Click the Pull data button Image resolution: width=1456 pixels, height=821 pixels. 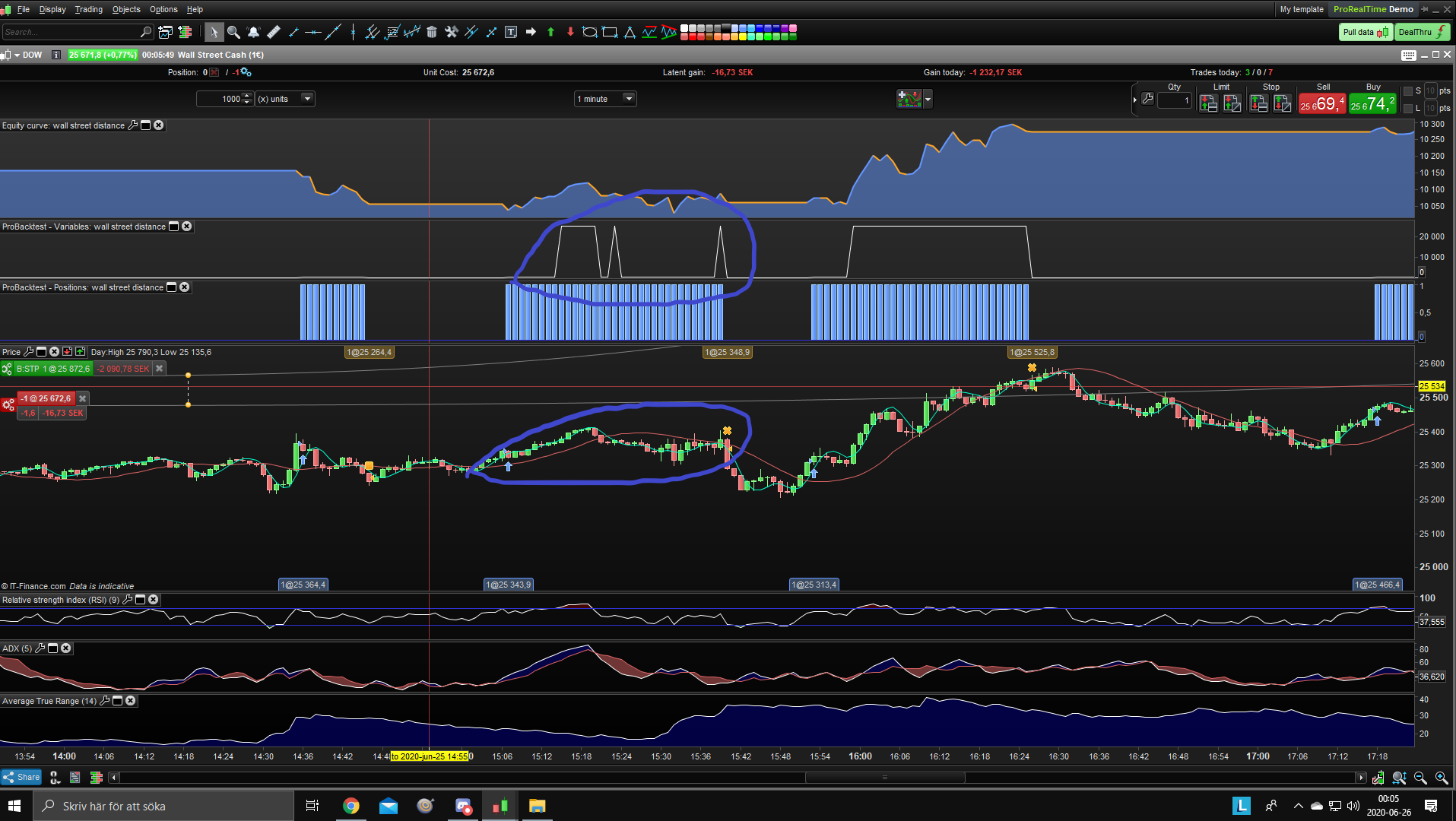(1366, 32)
